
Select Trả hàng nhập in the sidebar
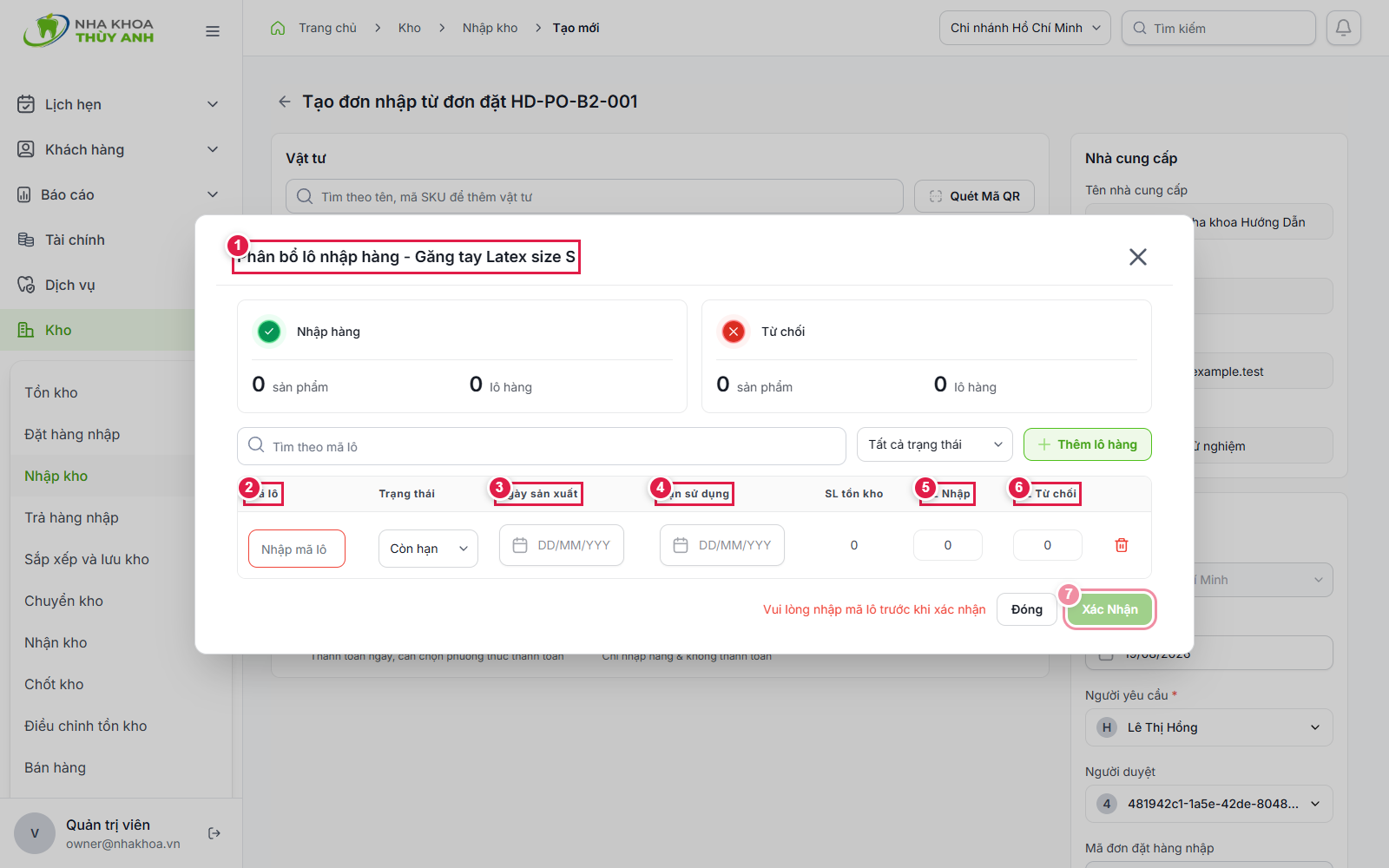(x=71, y=517)
